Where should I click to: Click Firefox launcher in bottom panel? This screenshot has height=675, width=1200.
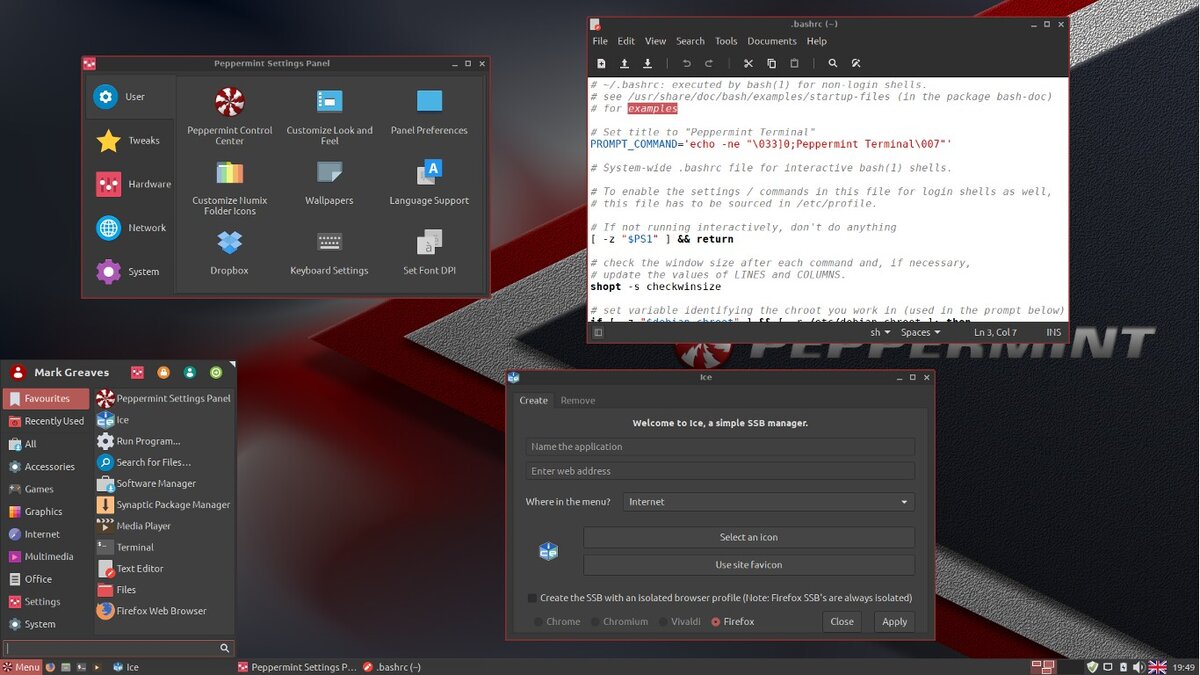point(50,667)
